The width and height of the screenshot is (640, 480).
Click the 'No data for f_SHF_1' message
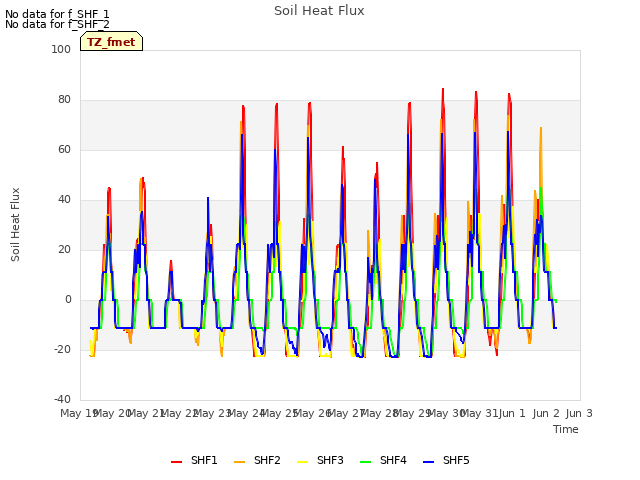click(x=57, y=14)
